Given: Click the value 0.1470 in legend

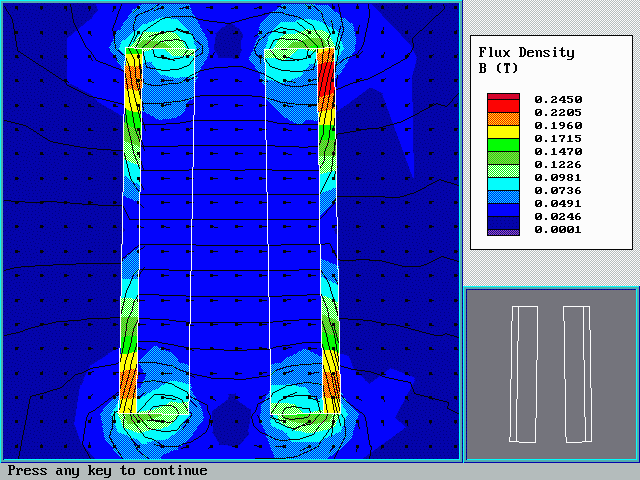Looking at the screenshot, I should point(558,152).
